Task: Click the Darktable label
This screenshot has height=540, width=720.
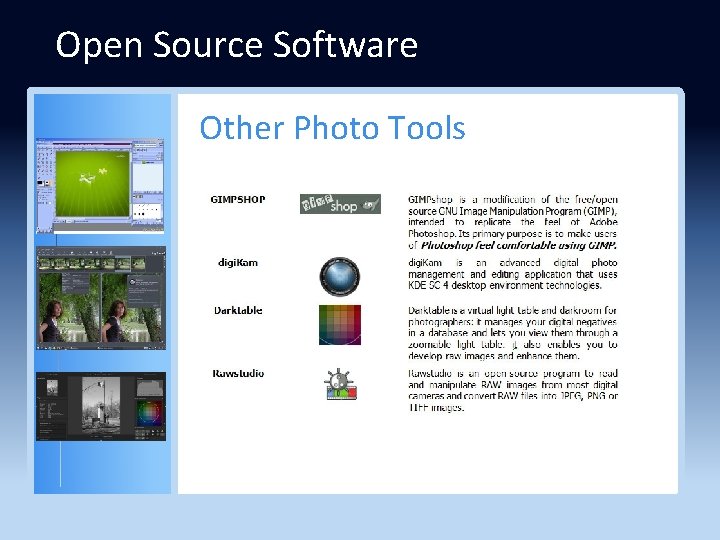Action: tap(238, 310)
